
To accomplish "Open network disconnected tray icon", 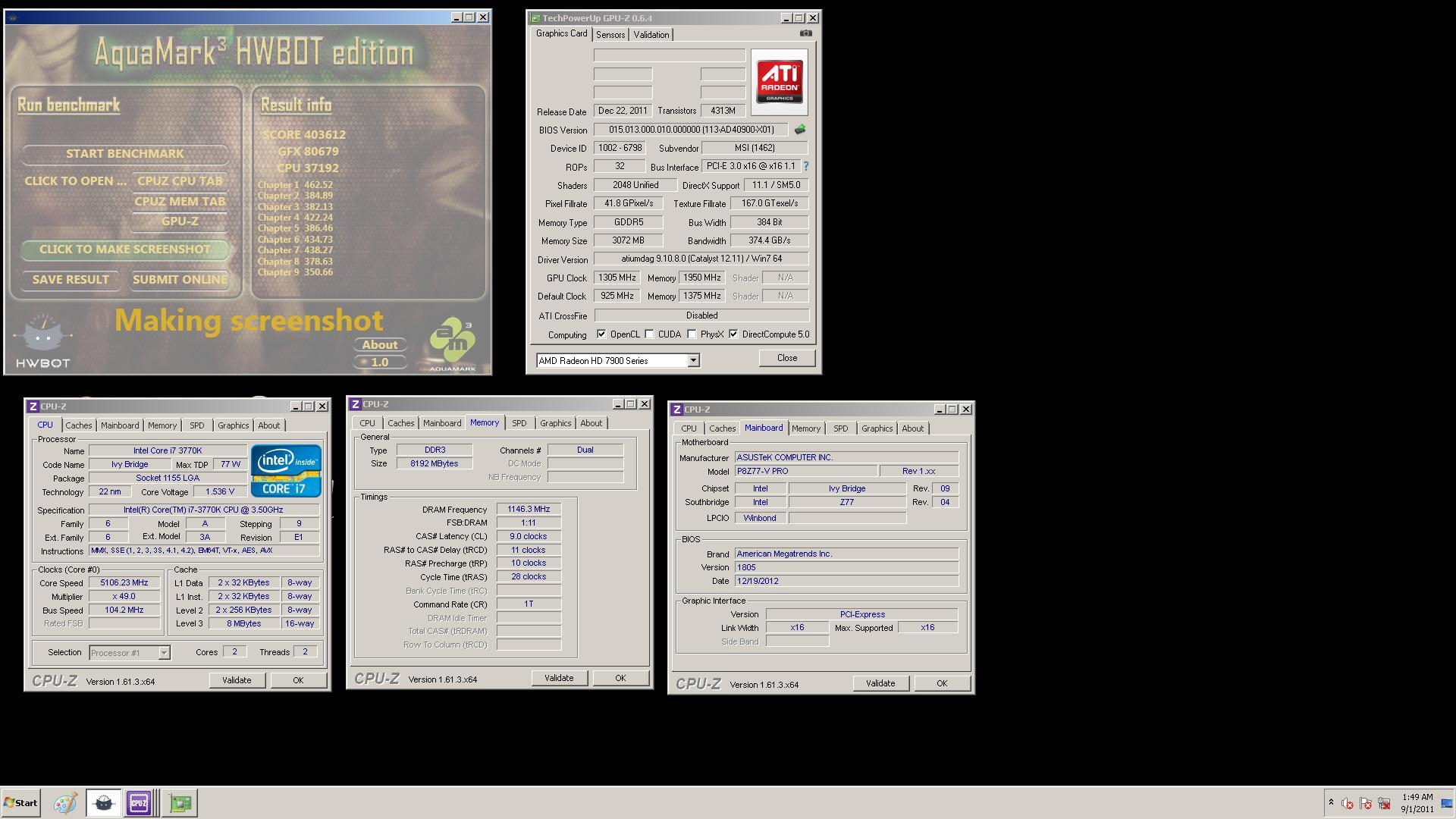I will [1384, 803].
